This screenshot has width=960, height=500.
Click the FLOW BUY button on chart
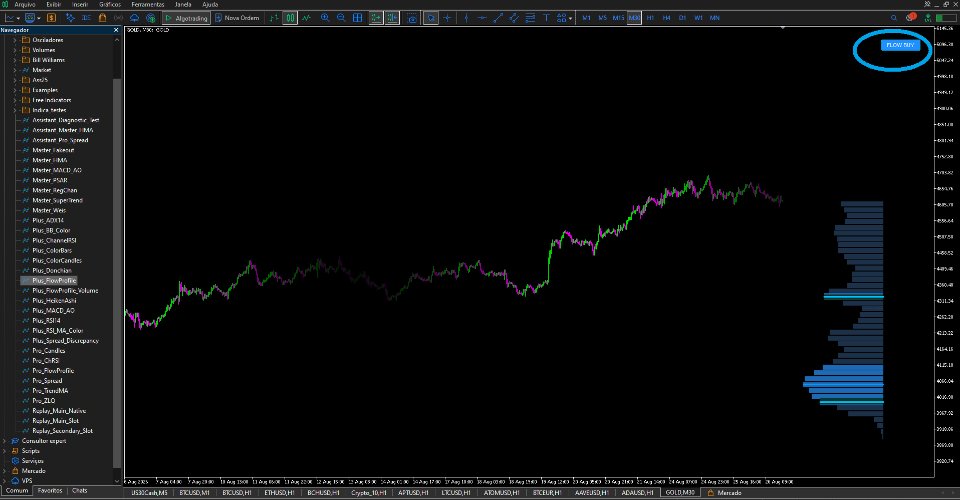point(900,45)
